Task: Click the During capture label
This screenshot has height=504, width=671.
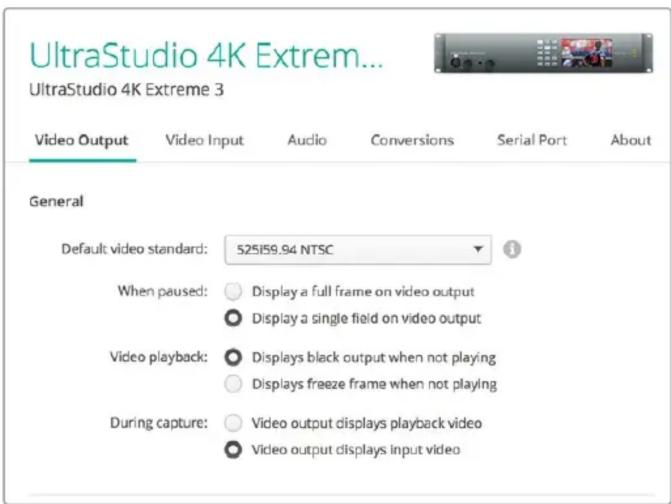Action: (x=159, y=423)
